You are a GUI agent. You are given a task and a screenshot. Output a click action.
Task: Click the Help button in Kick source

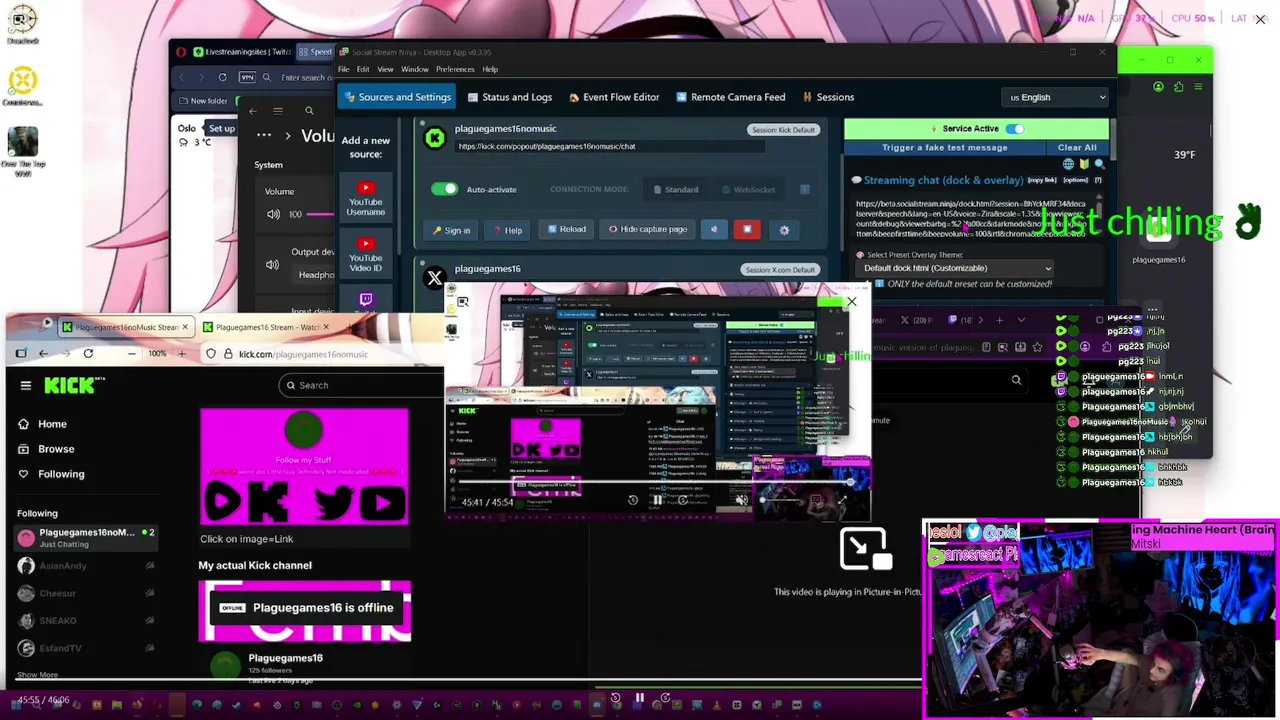tap(507, 230)
